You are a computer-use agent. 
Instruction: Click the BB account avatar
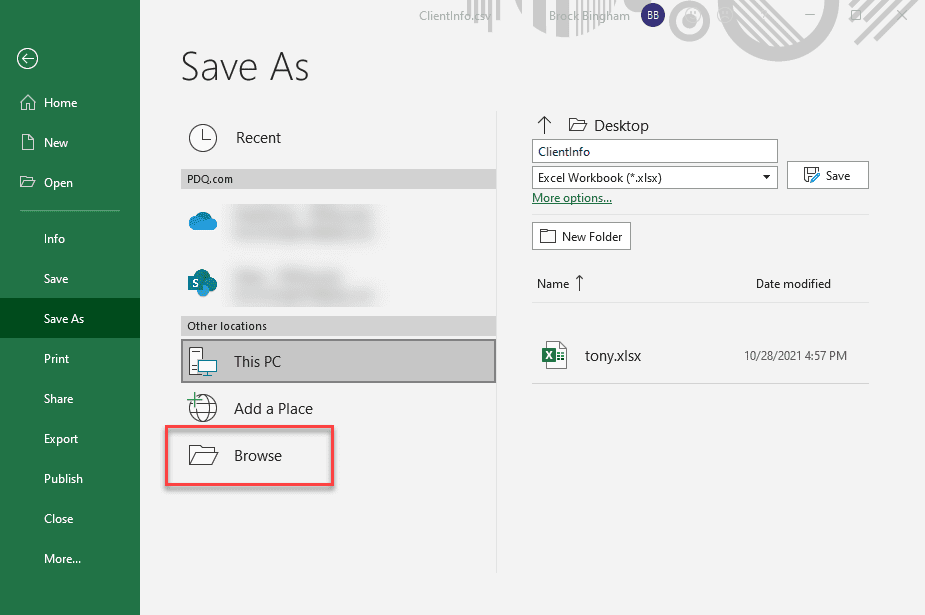[653, 15]
